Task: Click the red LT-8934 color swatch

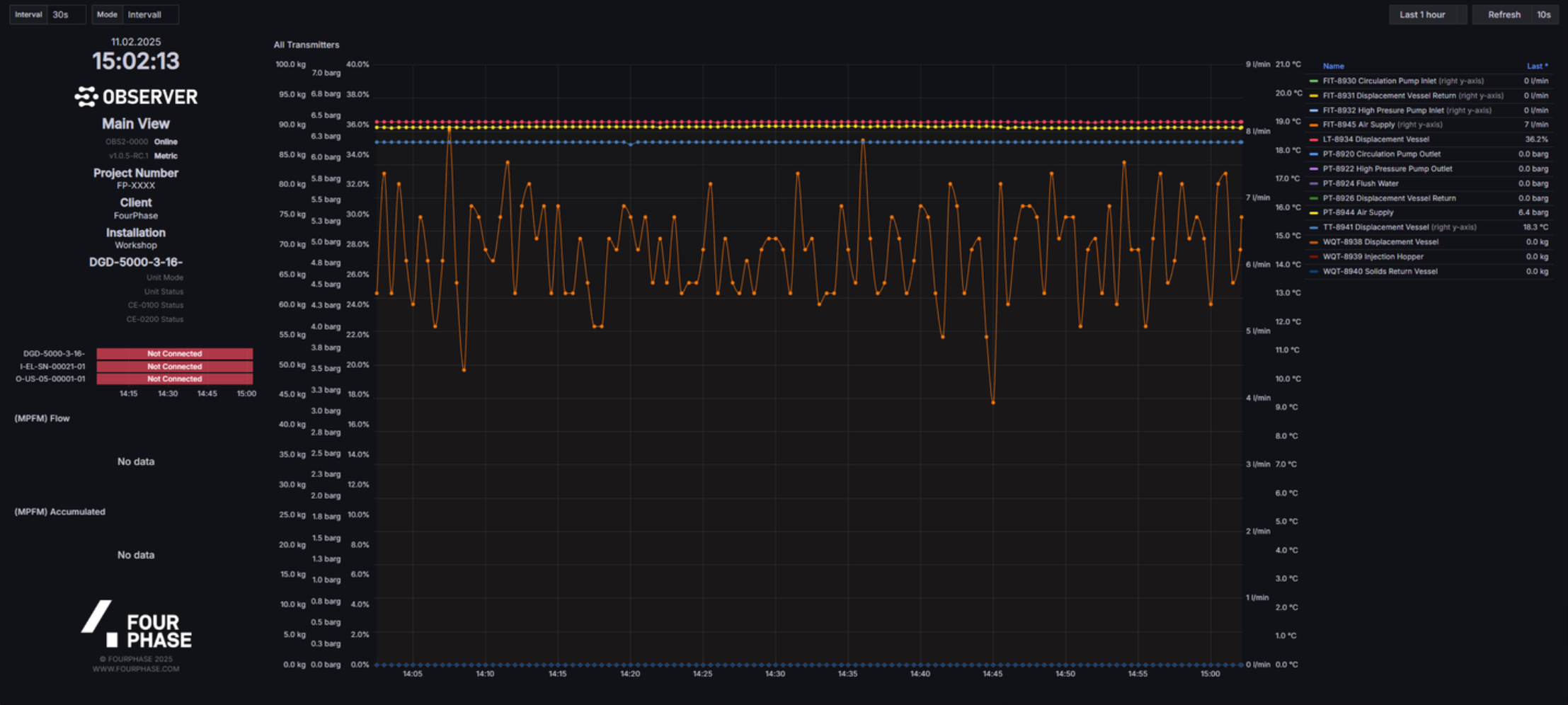Action: (1314, 140)
